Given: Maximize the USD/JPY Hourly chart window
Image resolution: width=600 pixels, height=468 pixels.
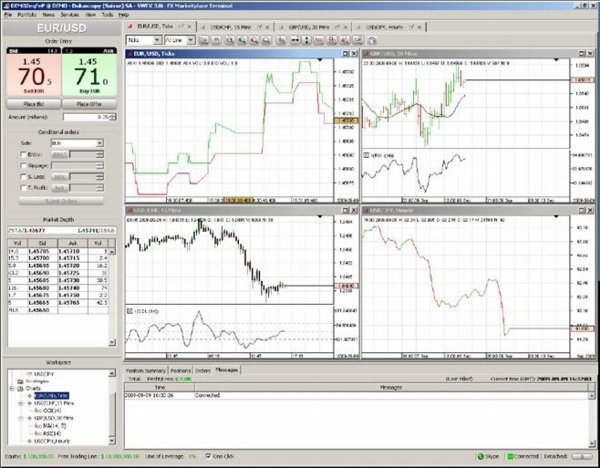Looking at the screenshot, I should 582,210.
